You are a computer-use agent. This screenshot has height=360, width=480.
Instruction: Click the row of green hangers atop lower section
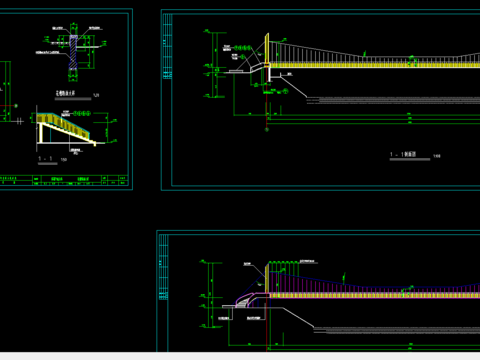pyautogui.click(x=283, y=267)
